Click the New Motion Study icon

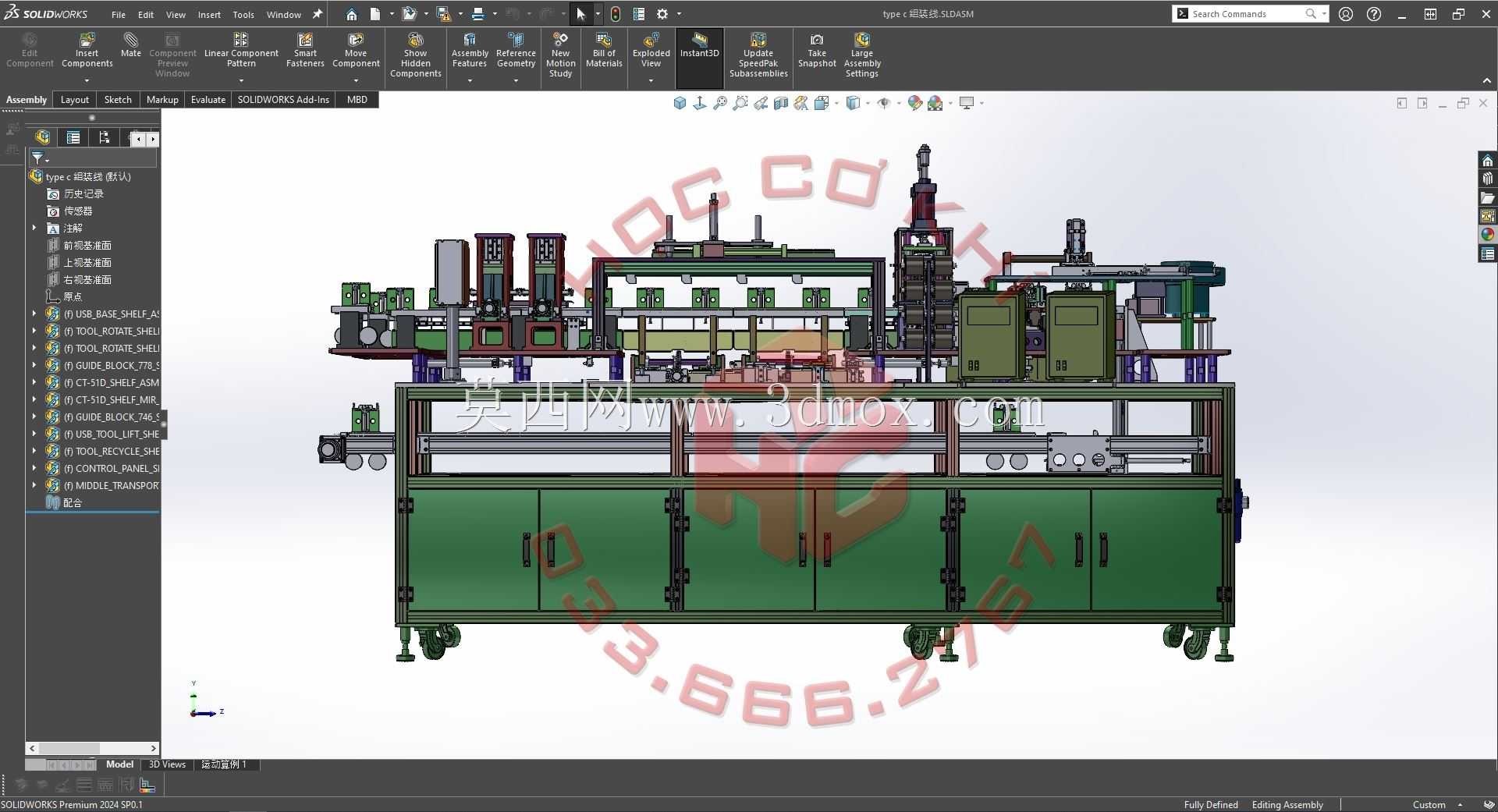pyautogui.click(x=560, y=40)
